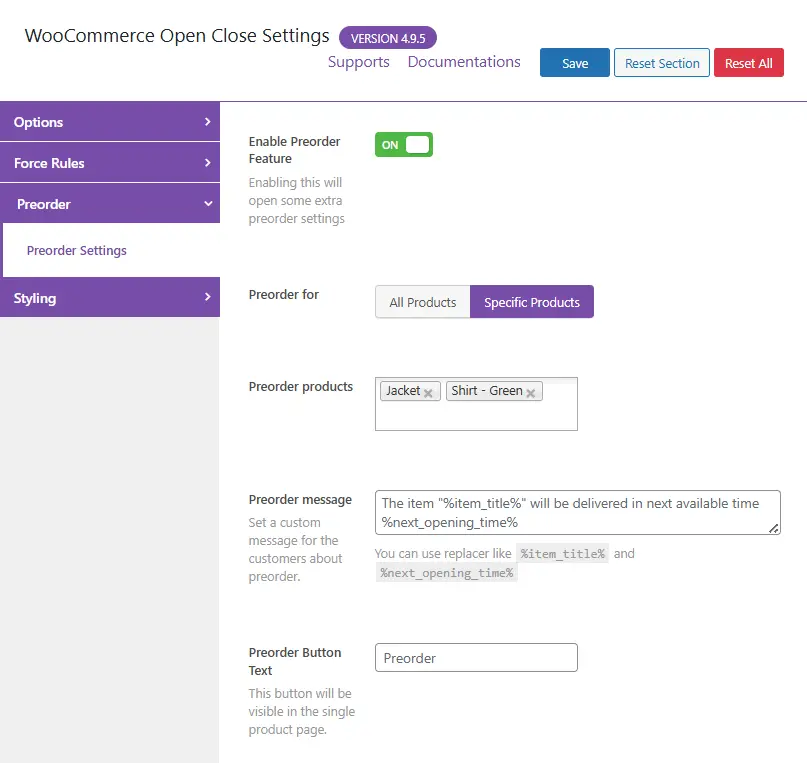
Task: Click the Save button
Action: 575,63
